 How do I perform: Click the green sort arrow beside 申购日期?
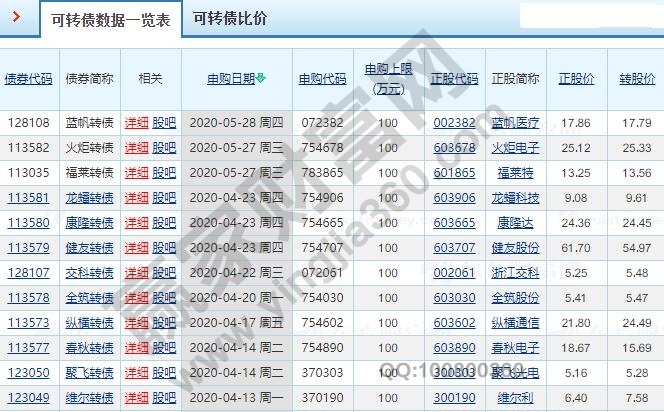(261, 78)
